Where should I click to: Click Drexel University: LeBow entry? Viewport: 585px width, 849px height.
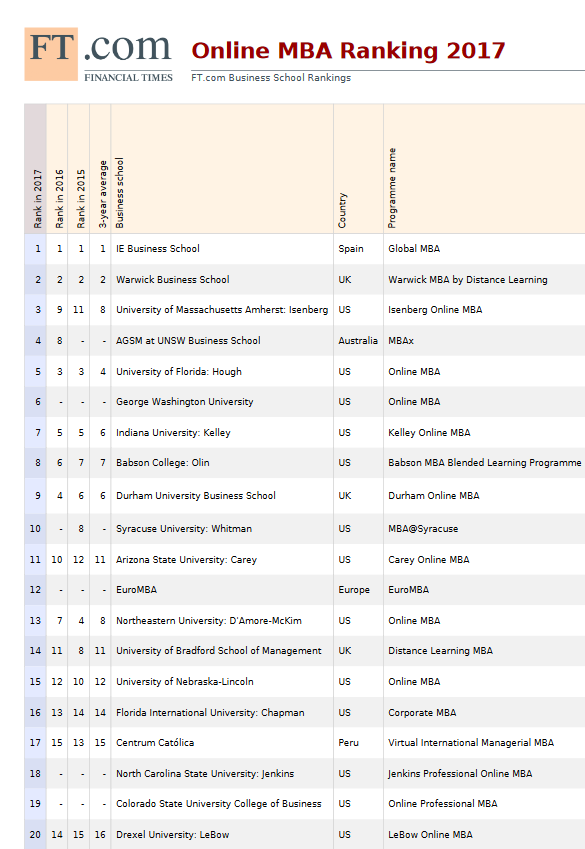172,834
